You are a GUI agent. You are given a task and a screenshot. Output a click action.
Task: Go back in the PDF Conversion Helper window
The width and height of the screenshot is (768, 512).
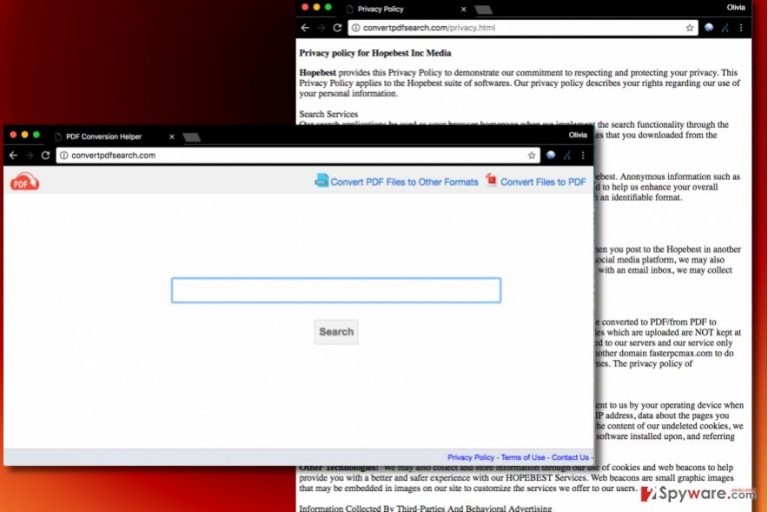coord(13,155)
